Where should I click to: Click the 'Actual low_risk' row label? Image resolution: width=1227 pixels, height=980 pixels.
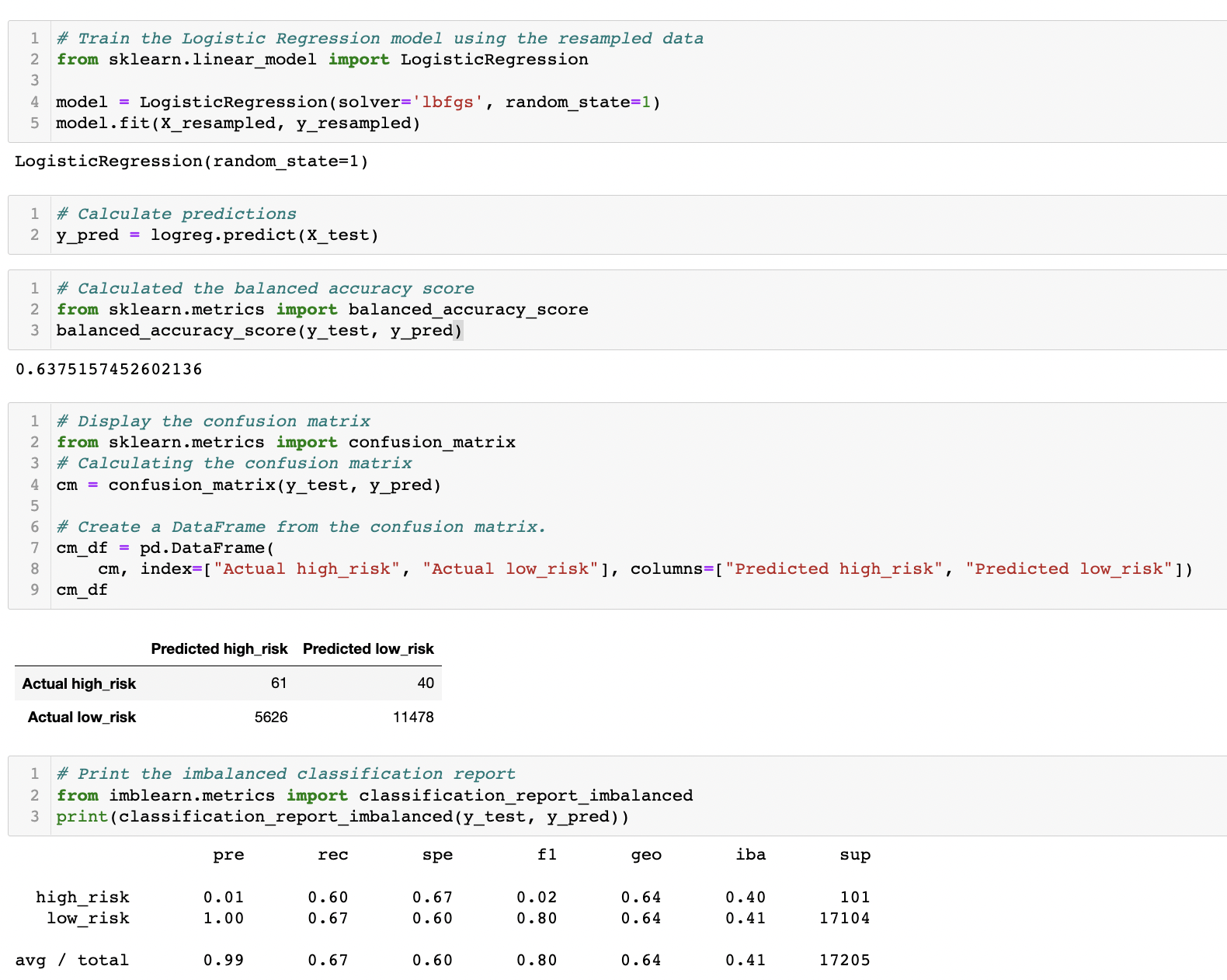(82, 718)
